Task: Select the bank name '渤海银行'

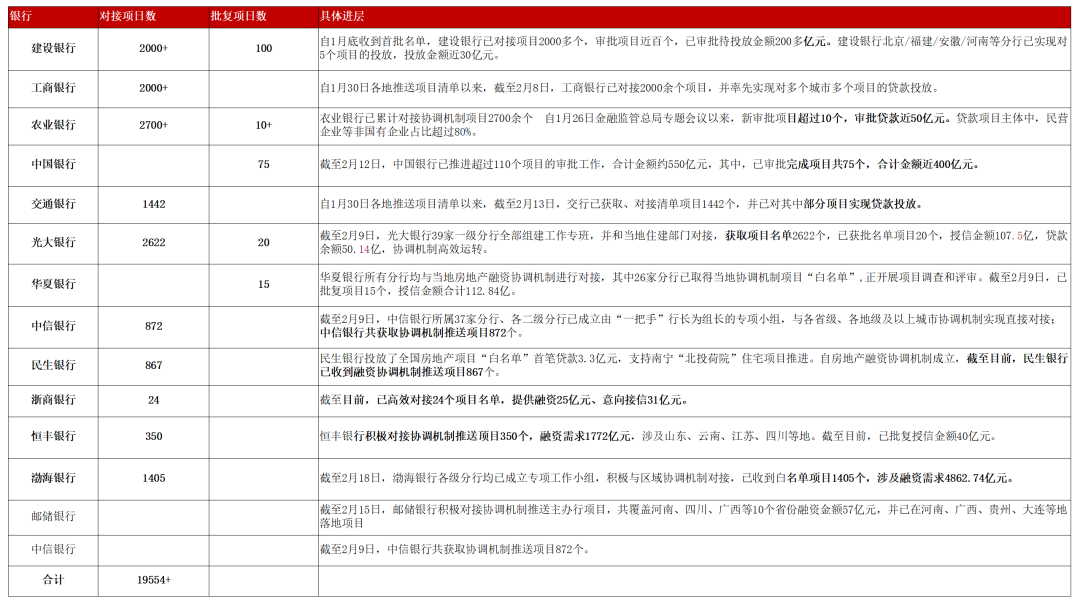Action: pos(53,479)
